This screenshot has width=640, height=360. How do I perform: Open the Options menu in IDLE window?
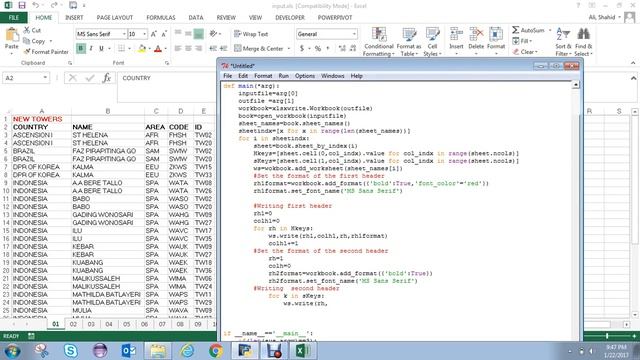305,76
